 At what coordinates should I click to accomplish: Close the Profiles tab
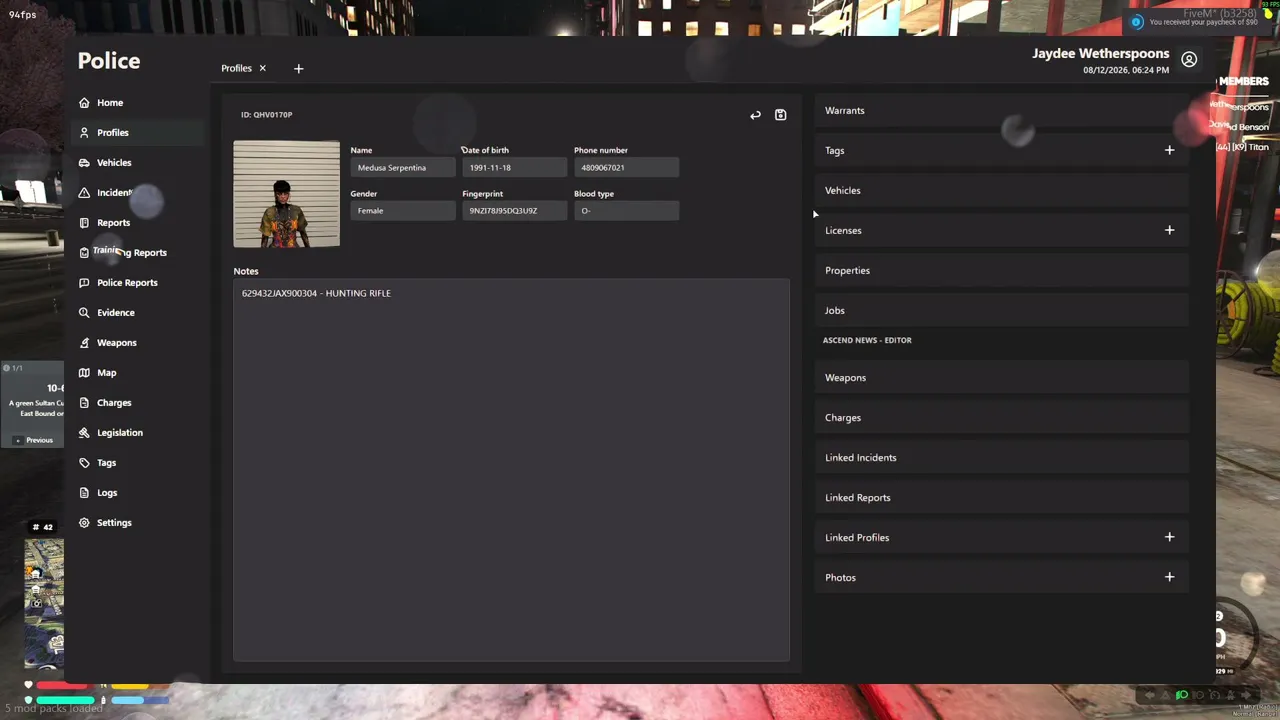click(x=262, y=68)
